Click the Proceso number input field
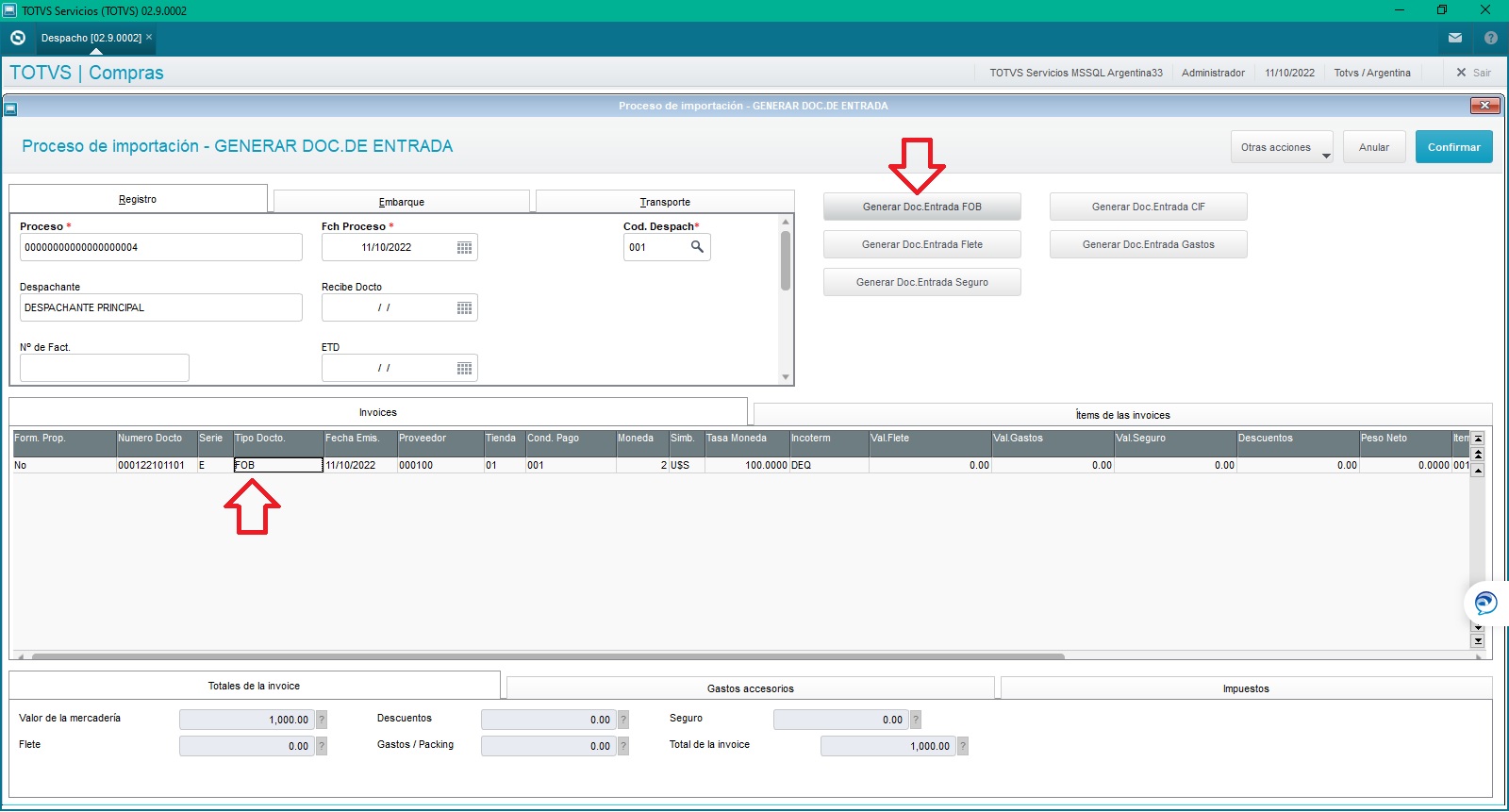The width and height of the screenshot is (1509, 812). [160, 247]
